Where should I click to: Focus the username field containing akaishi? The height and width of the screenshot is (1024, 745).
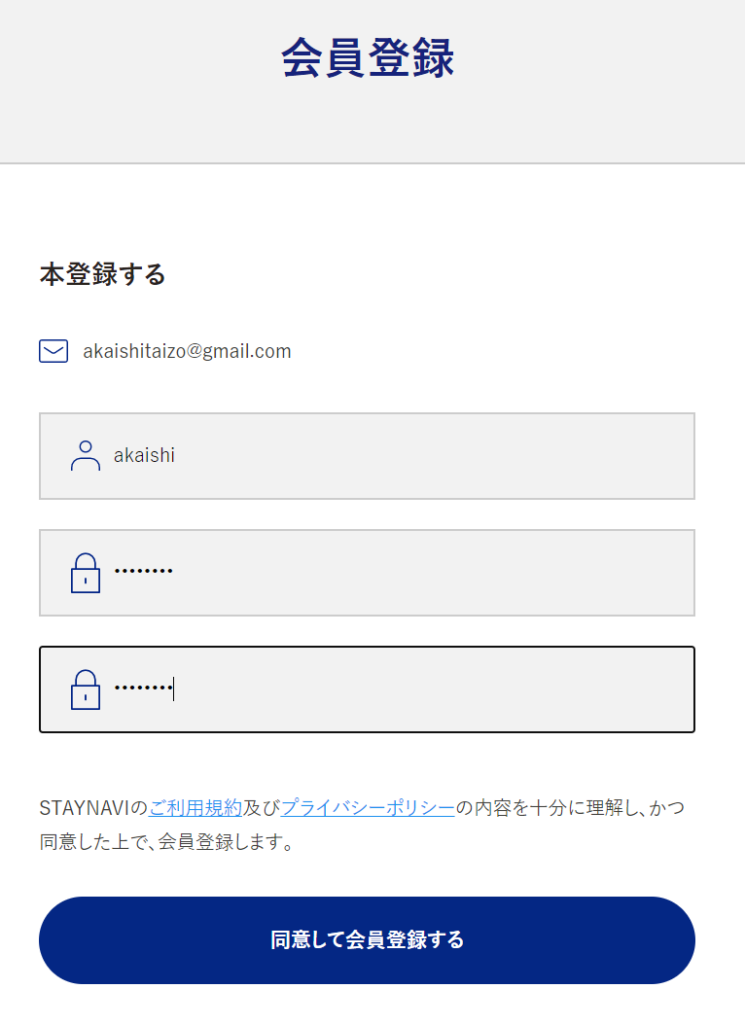(x=400, y=456)
